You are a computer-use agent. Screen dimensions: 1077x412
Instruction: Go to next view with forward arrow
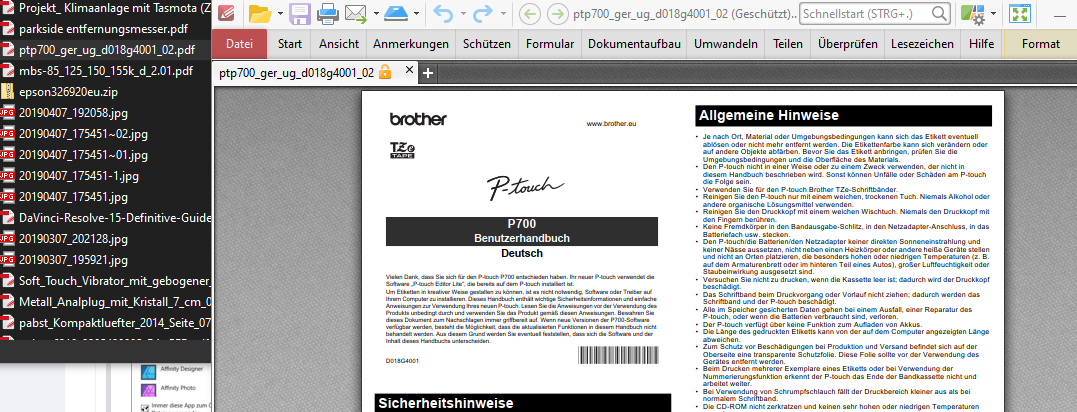point(557,14)
